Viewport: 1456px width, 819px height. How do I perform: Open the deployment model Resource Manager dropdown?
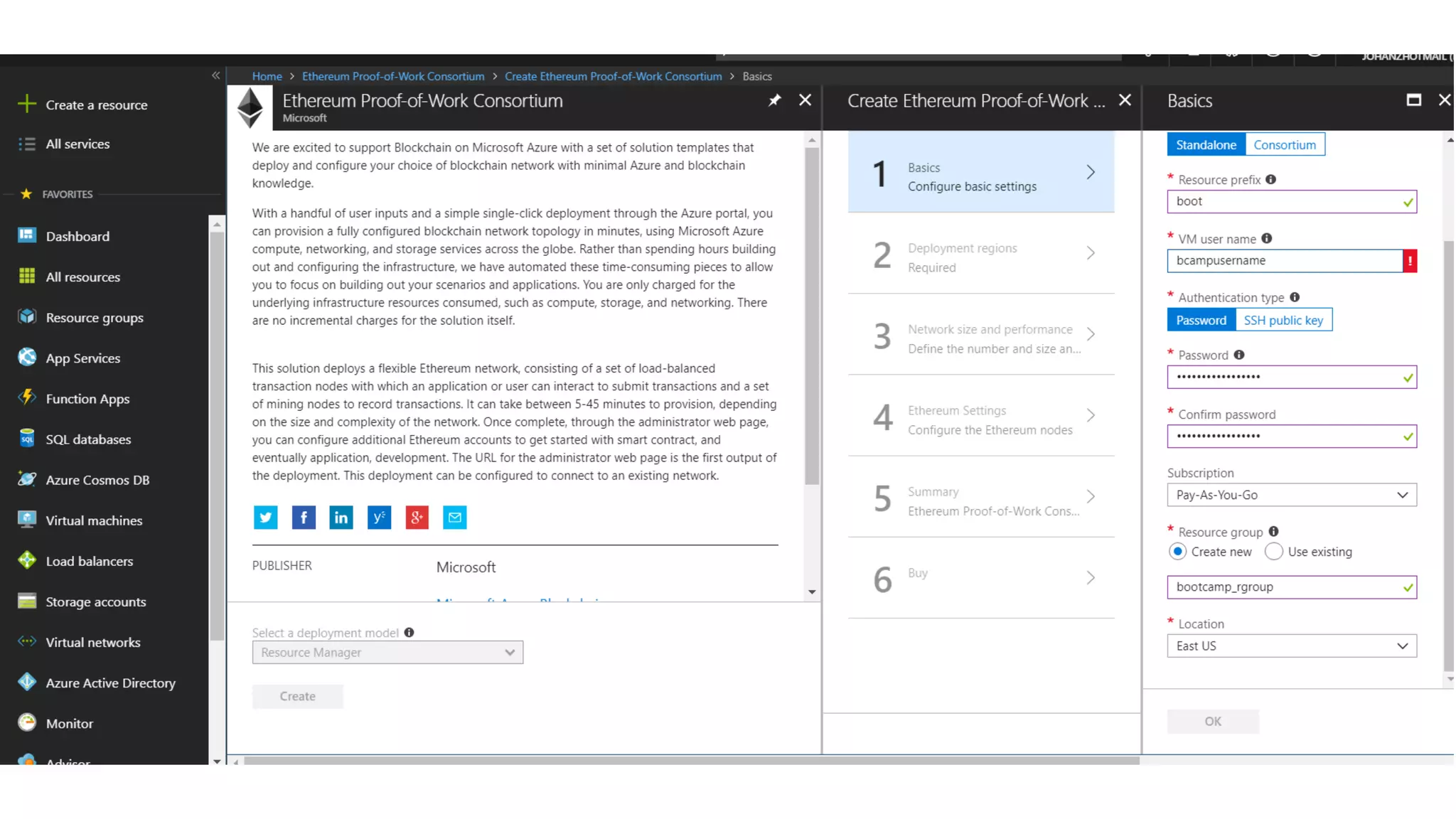pyautogui.click(x=387, y=653)
